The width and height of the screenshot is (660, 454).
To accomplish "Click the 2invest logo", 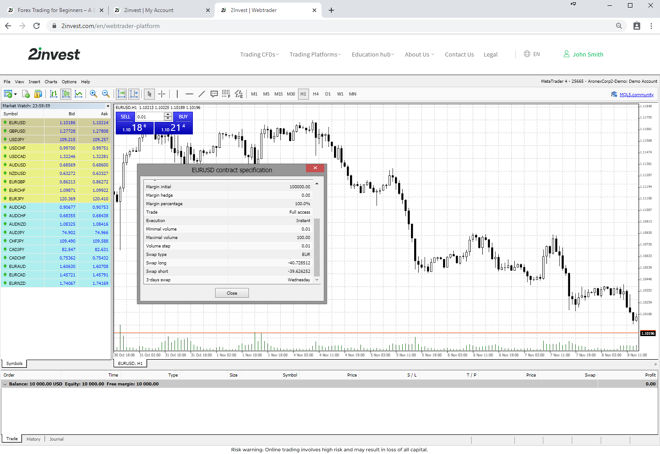I will (54, 54).
